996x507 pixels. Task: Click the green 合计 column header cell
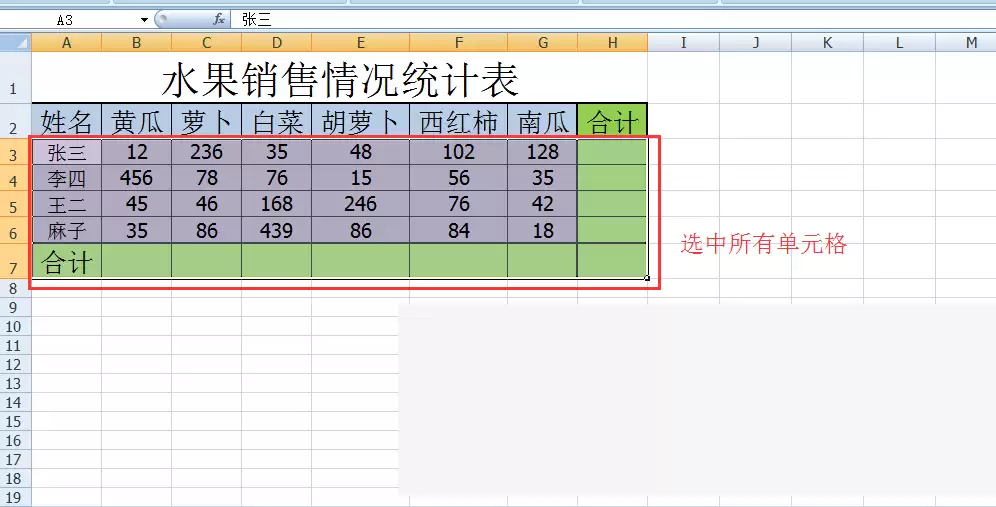(612, 121)
